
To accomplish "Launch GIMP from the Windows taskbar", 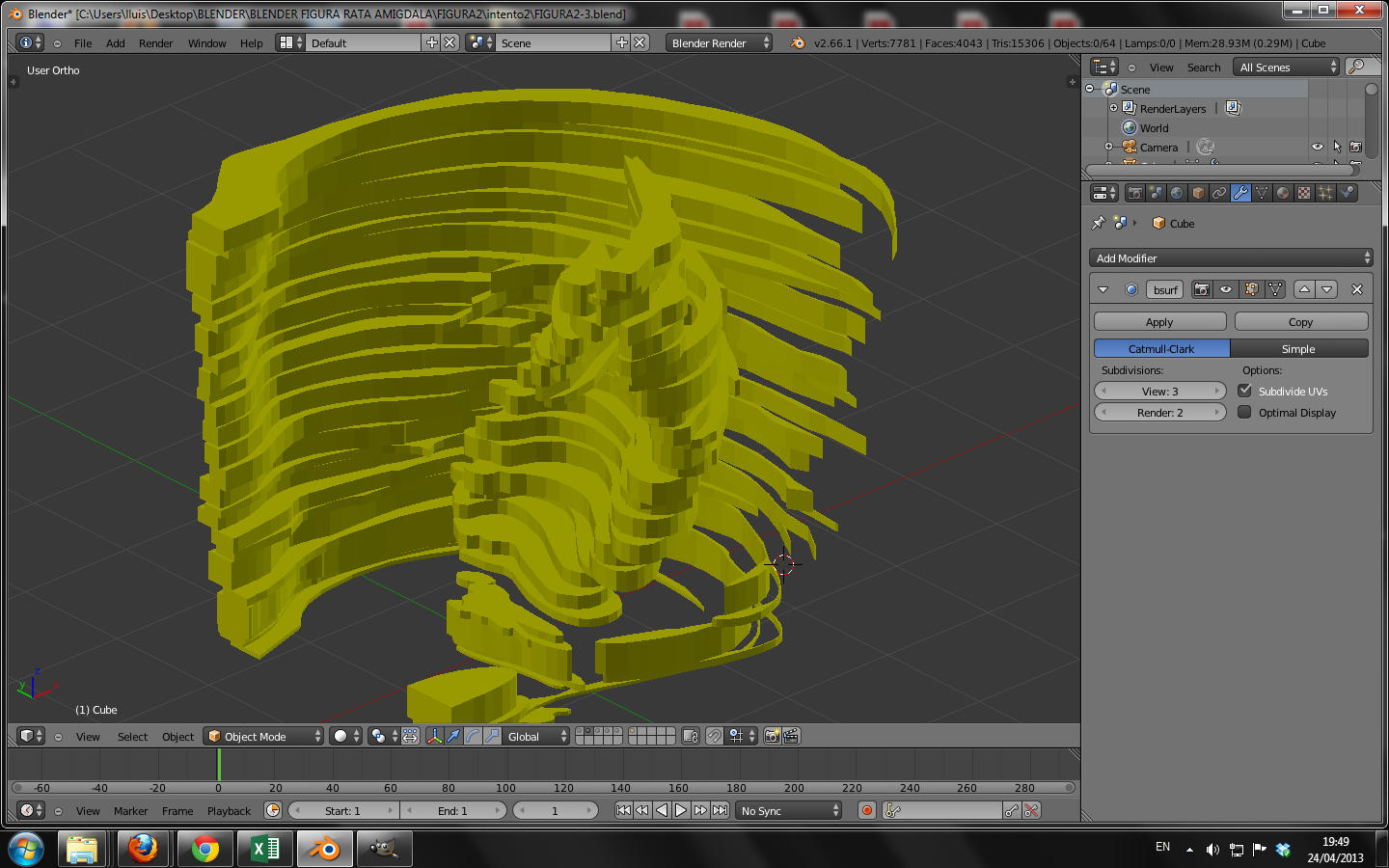I will point(384,849).
